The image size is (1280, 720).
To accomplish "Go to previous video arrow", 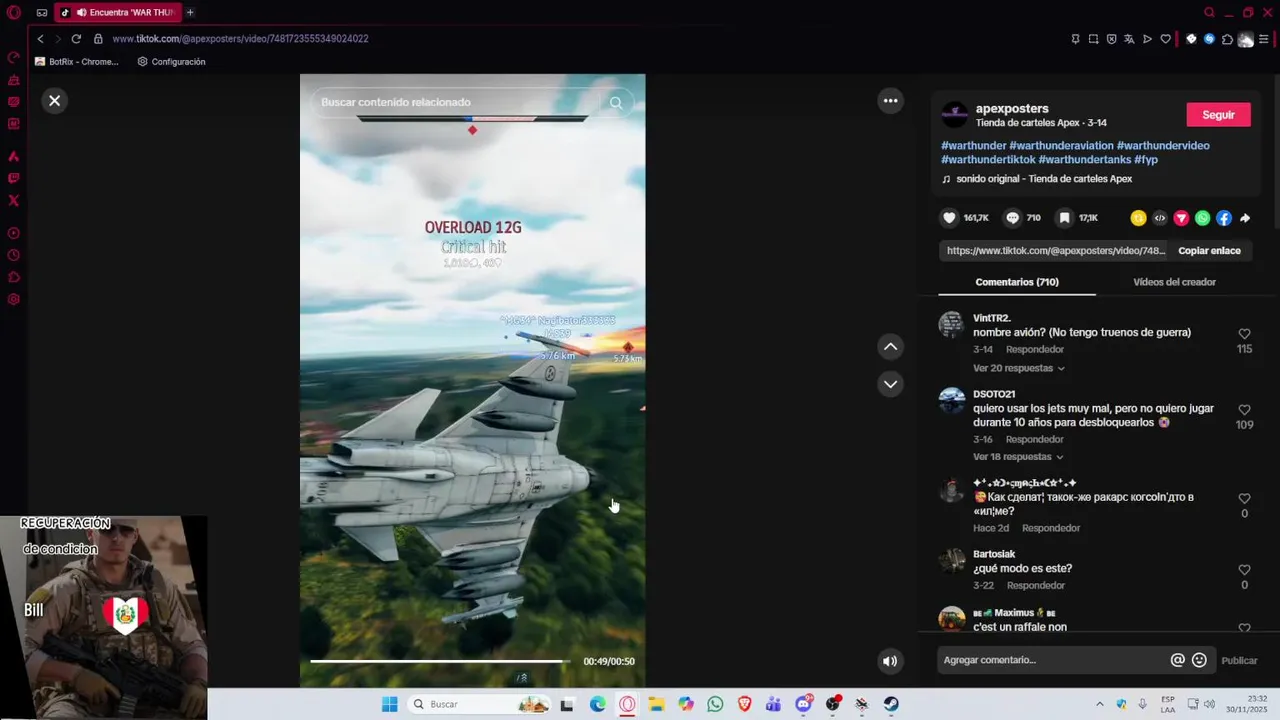I will coord(890,347).
